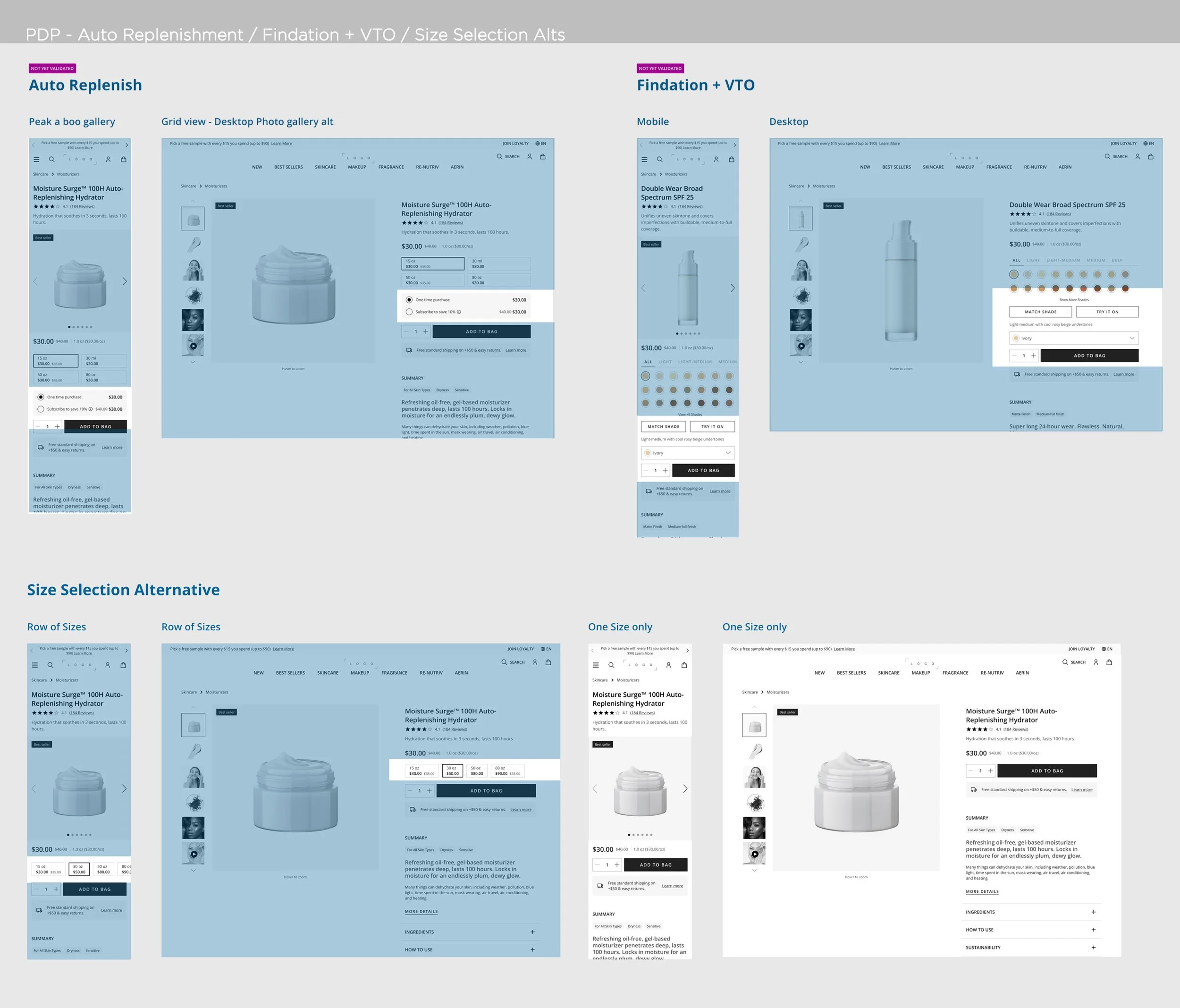
Task: Open MAKEUP nav item in One Size only desktop
Action: pyautogui.click(x=920, y=673)
